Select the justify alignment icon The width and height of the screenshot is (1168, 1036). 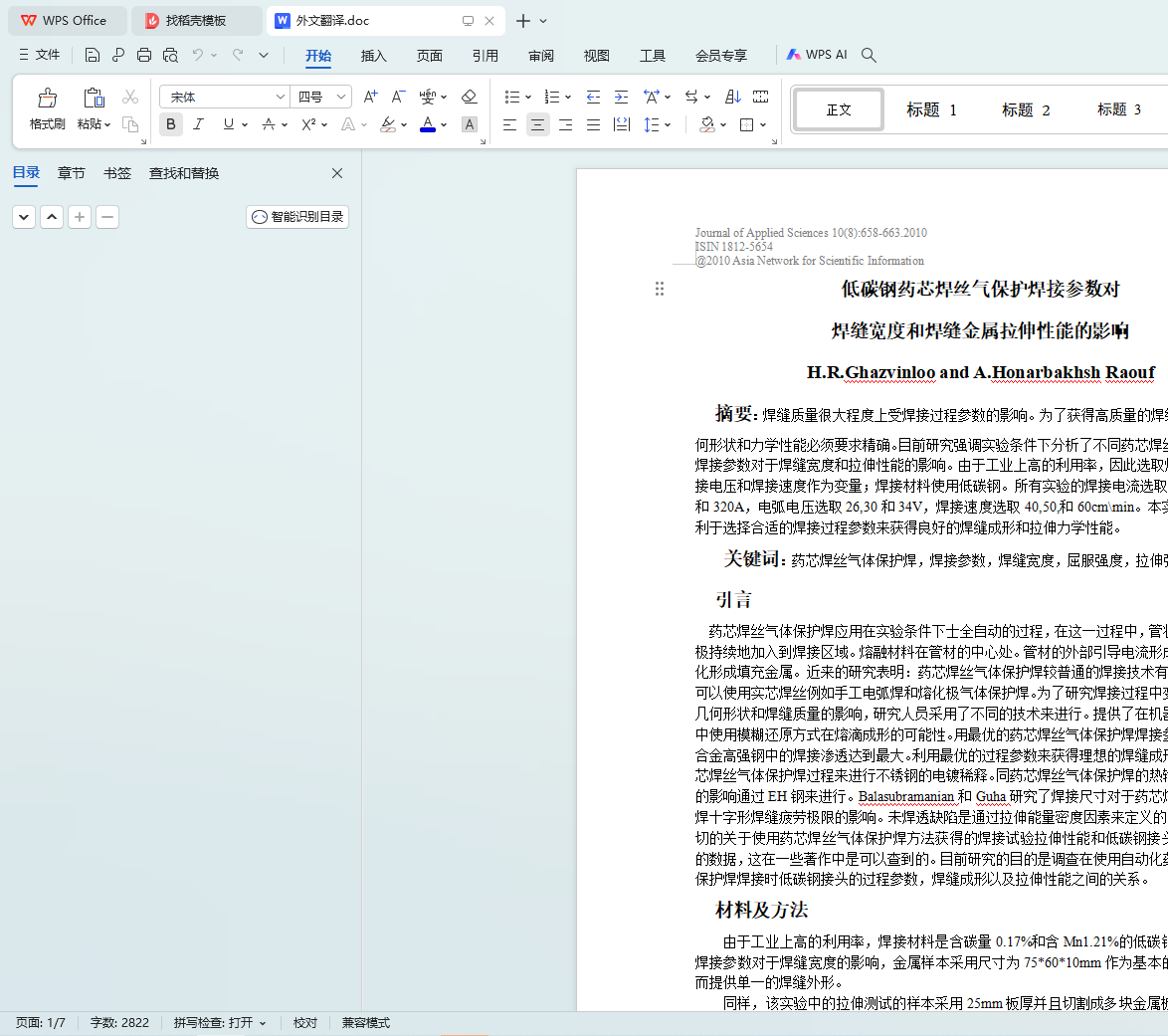pyautogui.click(x=593, y=124)
